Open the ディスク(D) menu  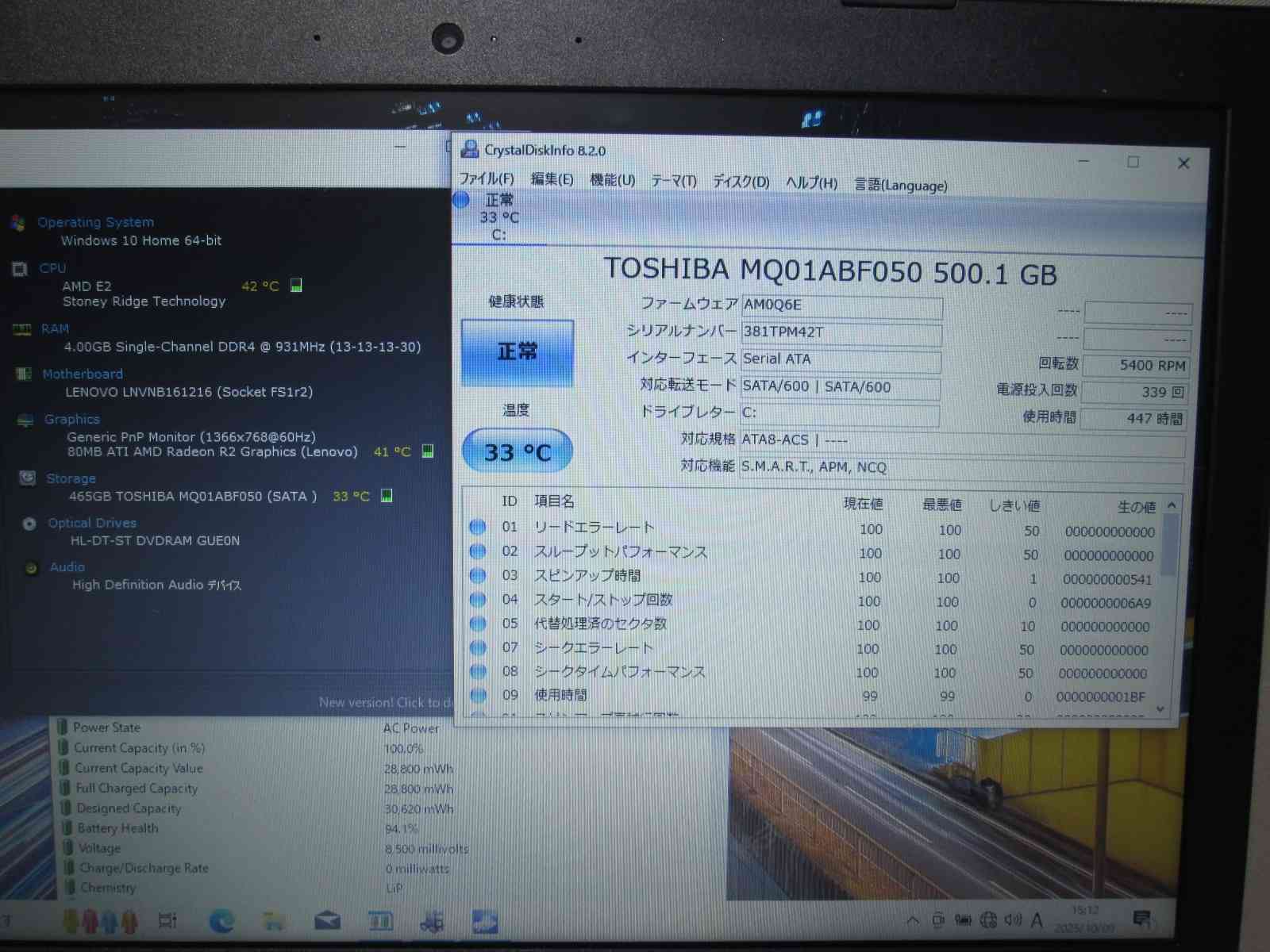click(x=741, y=182)
